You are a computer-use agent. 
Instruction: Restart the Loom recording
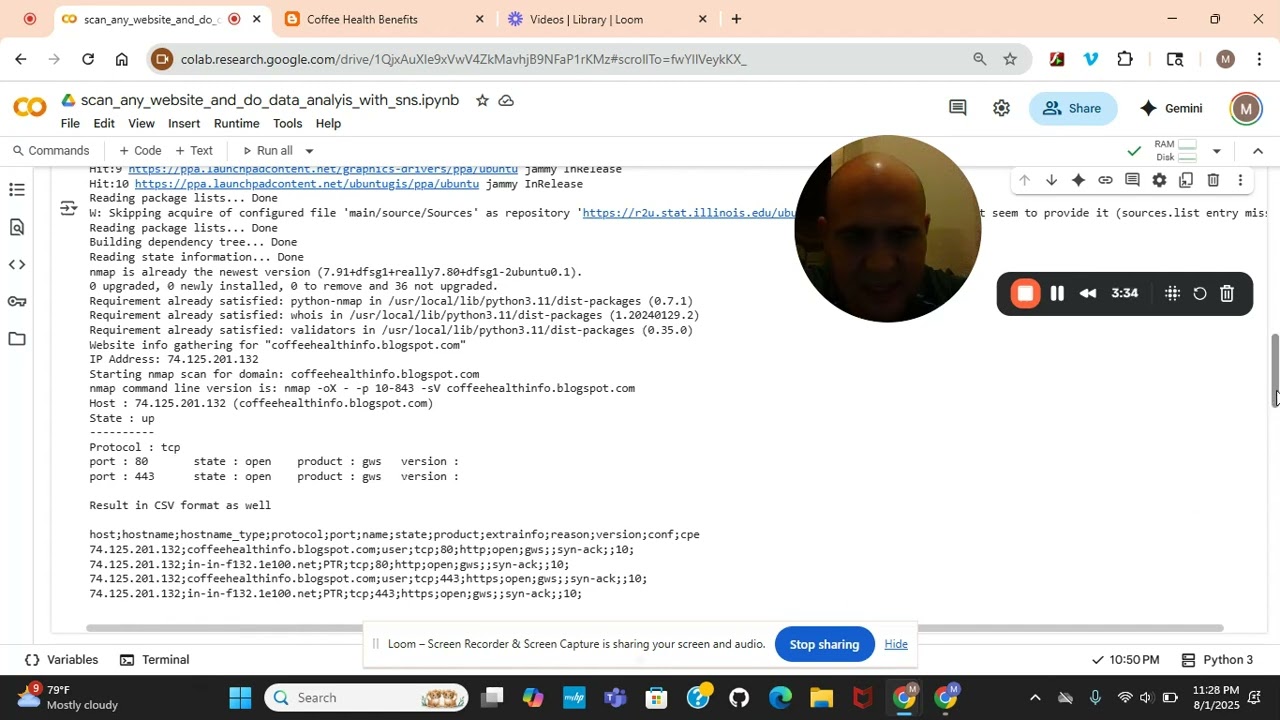click(1200, 294)
